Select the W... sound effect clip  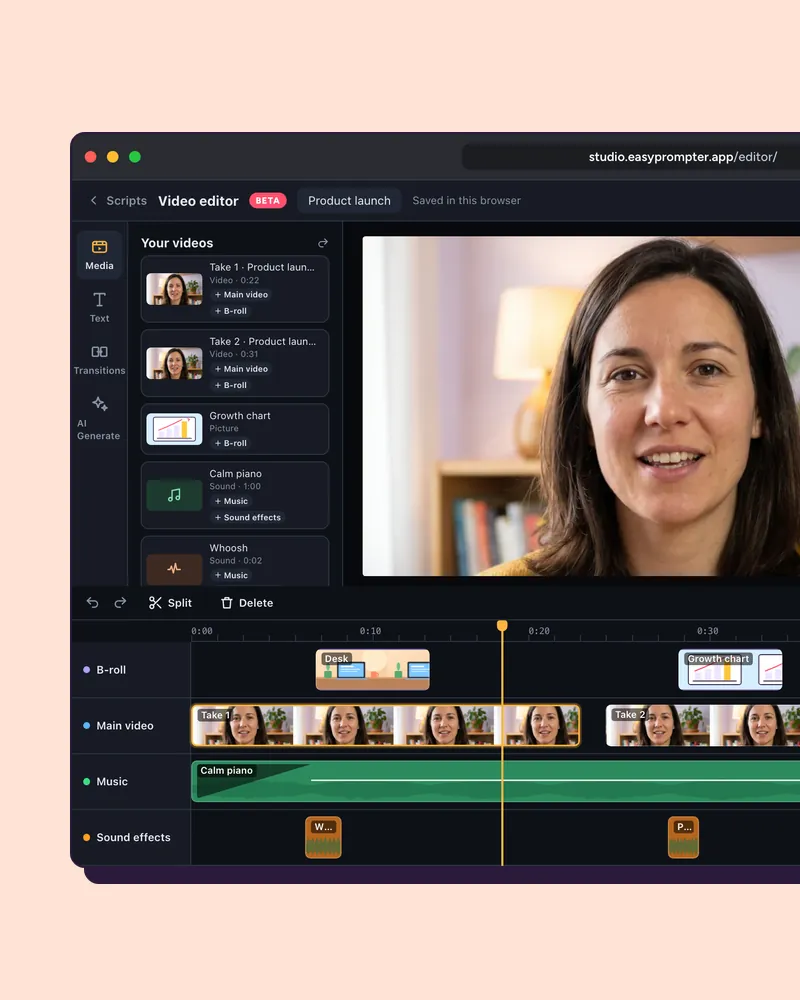click(x=323, y=837)
